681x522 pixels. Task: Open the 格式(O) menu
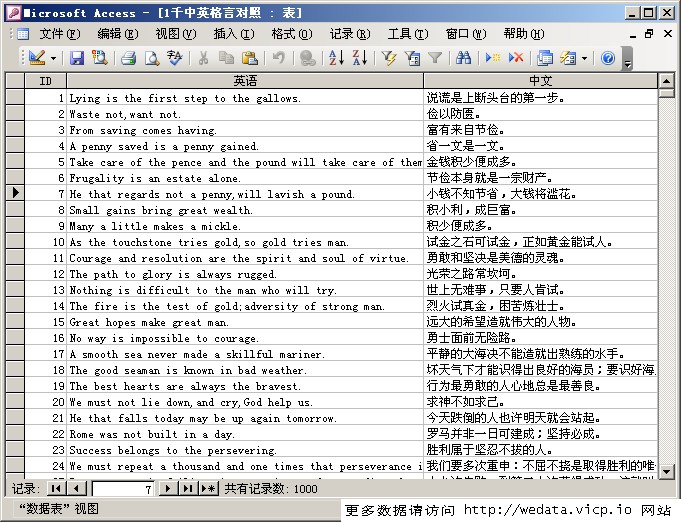292,33
